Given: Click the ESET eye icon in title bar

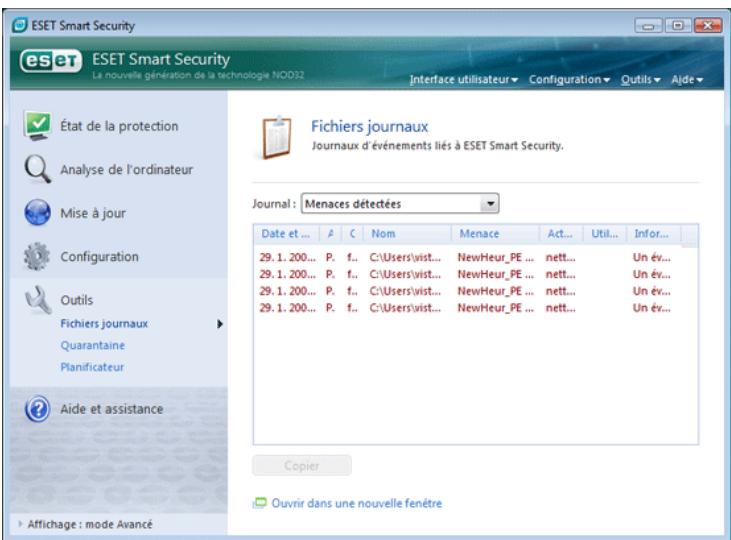Looking at the screenshot, I should point(20,25).
